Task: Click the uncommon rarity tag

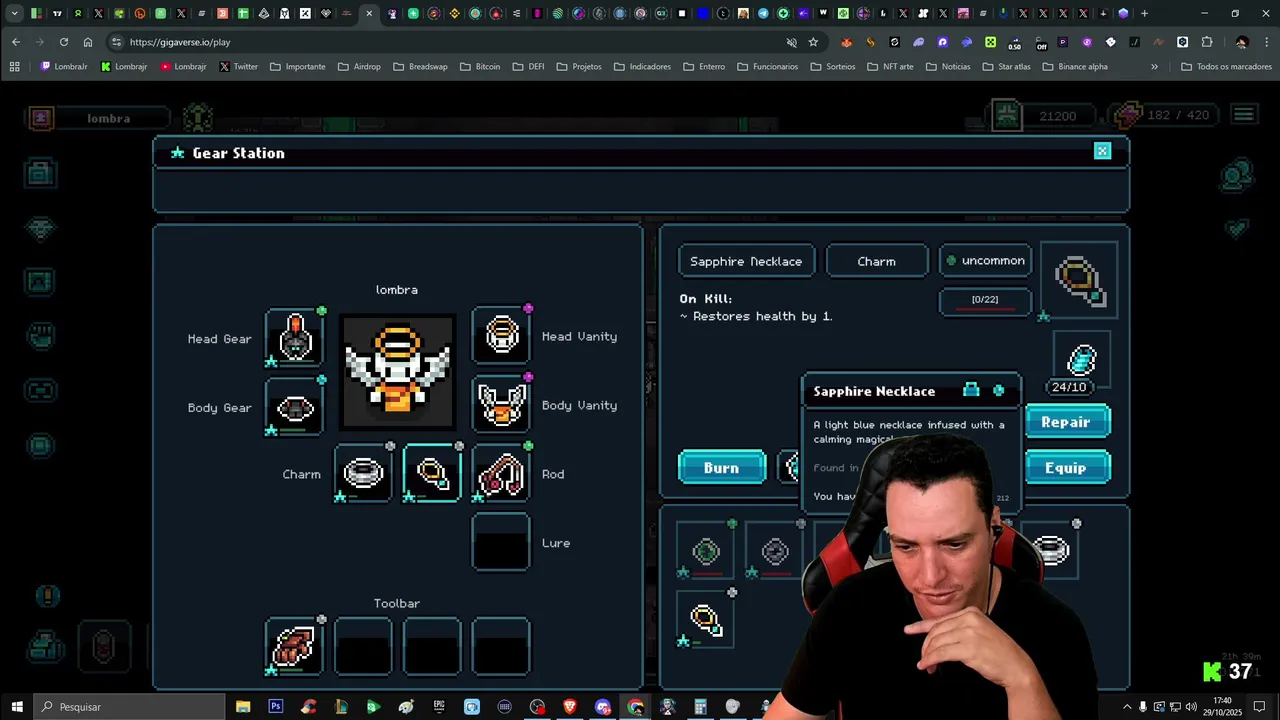Action: [x=985, y=261]
